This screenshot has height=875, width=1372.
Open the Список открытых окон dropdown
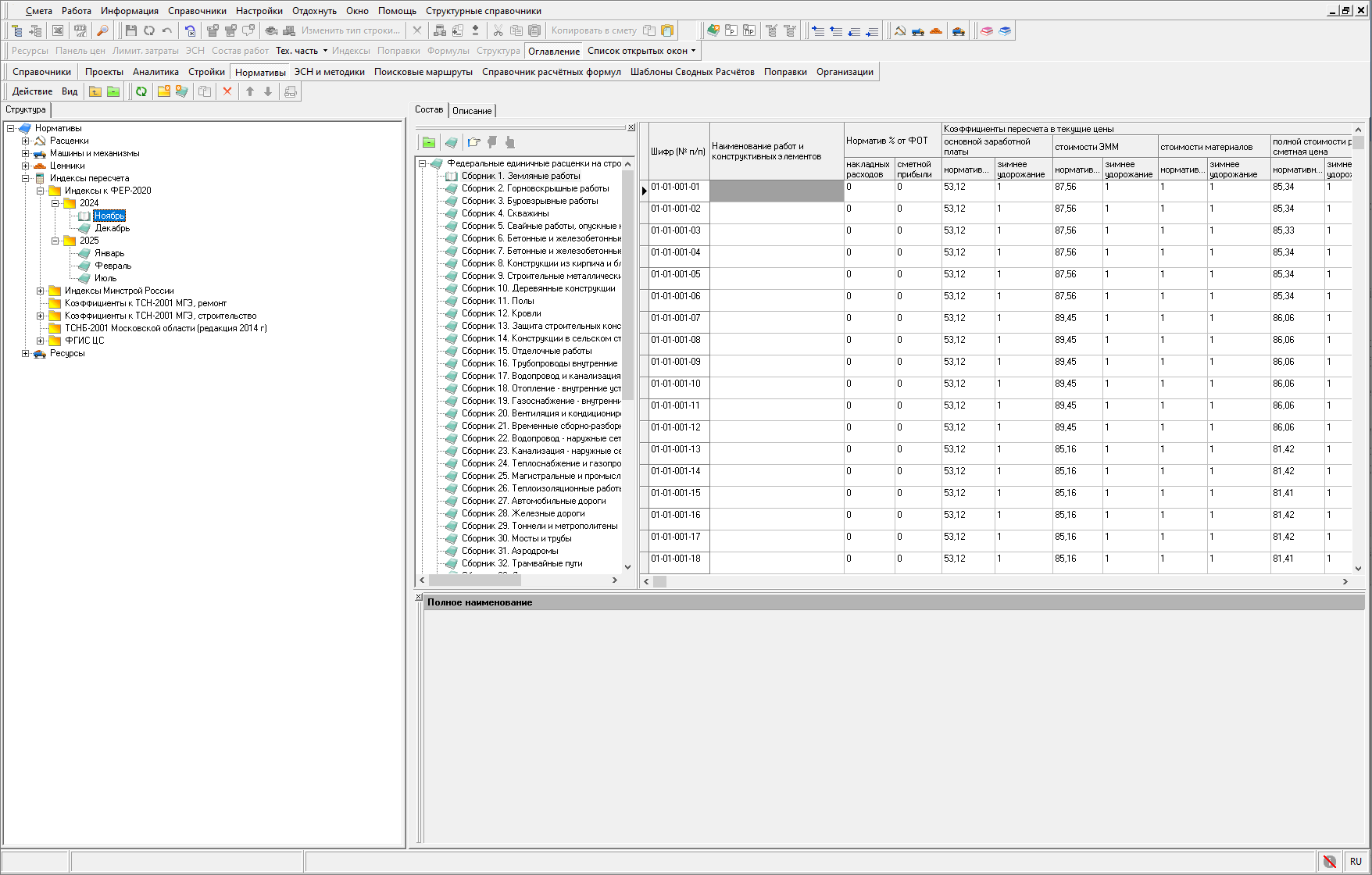pyautogui.click(x=641, y=51)
